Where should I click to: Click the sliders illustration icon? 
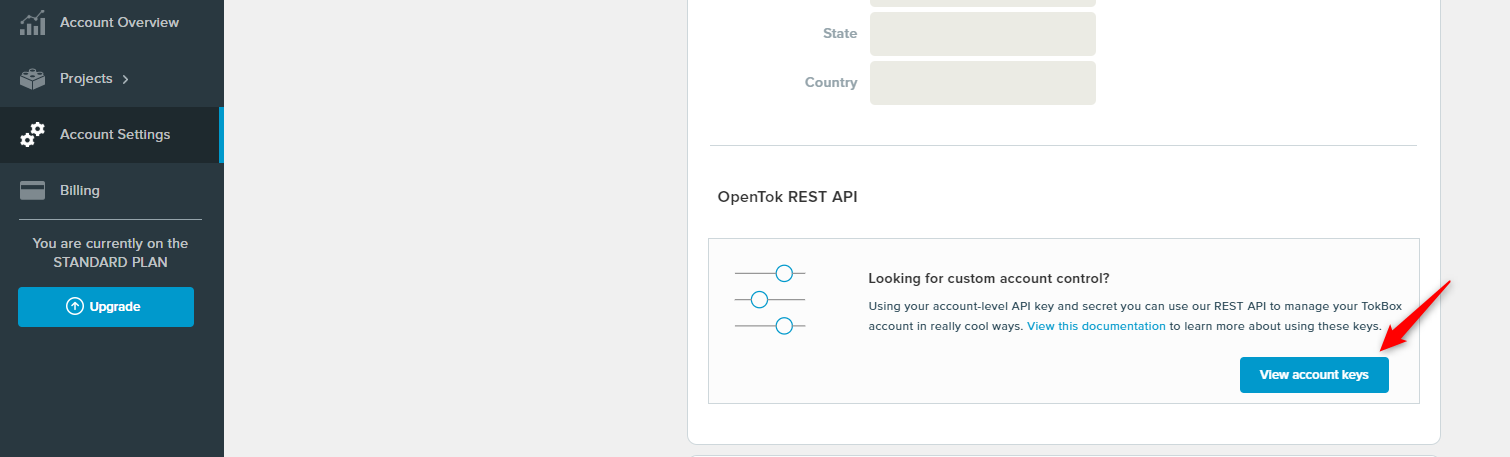(770, 300)
